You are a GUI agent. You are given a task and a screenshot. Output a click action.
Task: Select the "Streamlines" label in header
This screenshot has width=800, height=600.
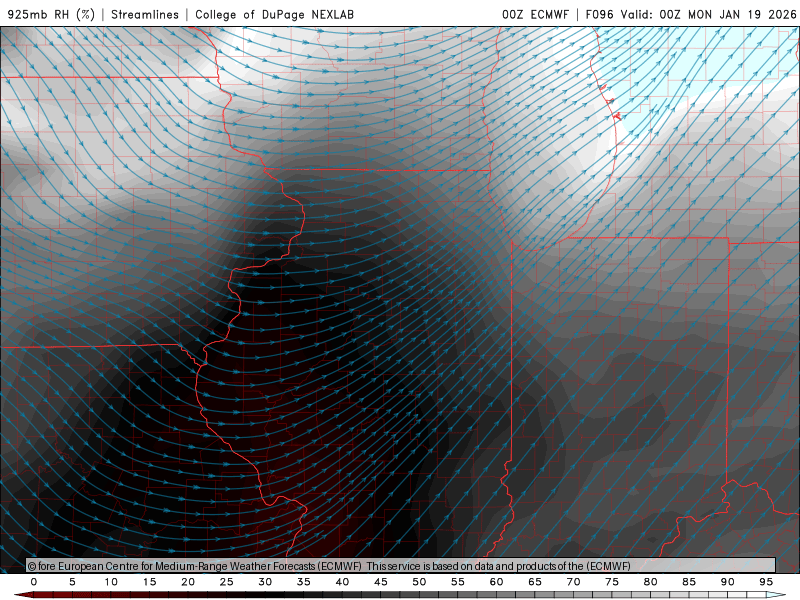click(x=145, y=14)
